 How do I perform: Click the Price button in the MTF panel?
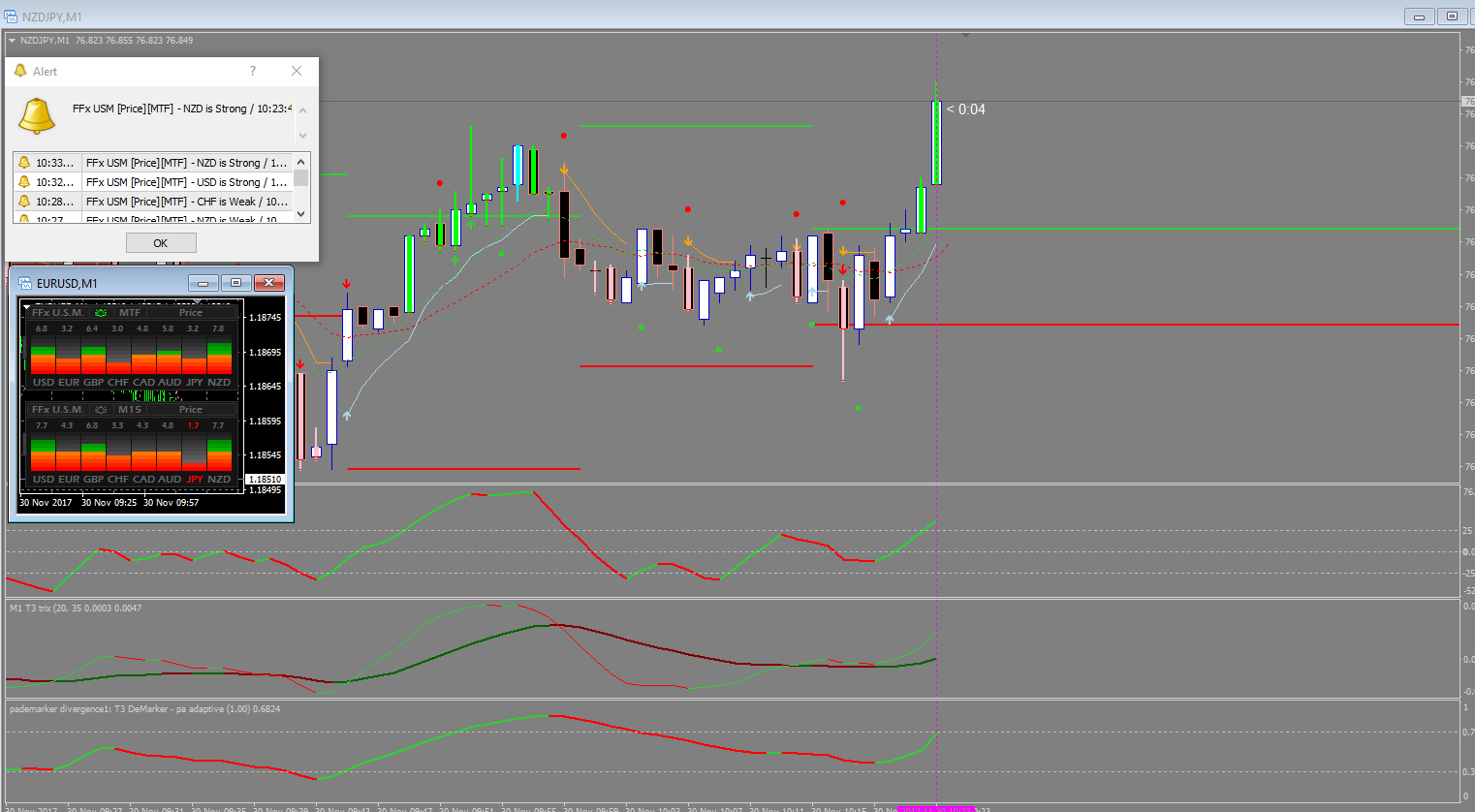pos(191,313)
